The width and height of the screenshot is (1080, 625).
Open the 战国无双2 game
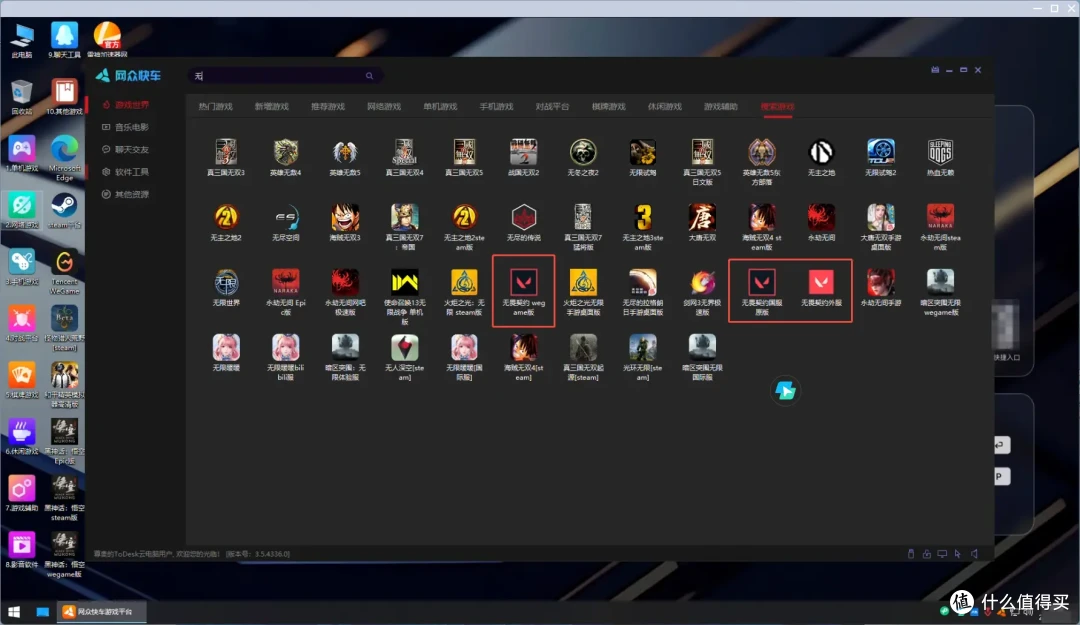(523, 152)
